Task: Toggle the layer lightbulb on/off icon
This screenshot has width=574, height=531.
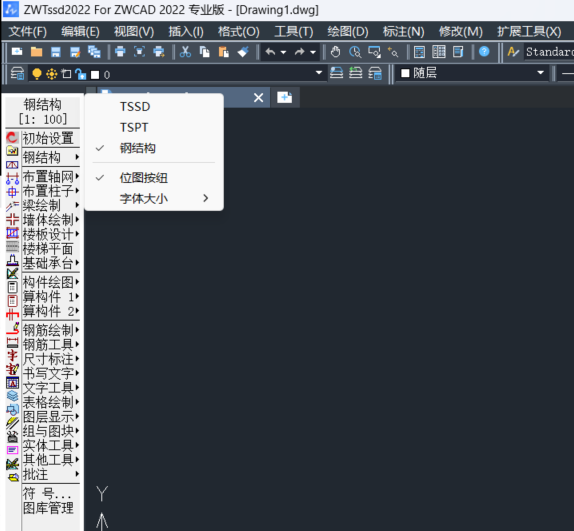Action: coord(37,74)
